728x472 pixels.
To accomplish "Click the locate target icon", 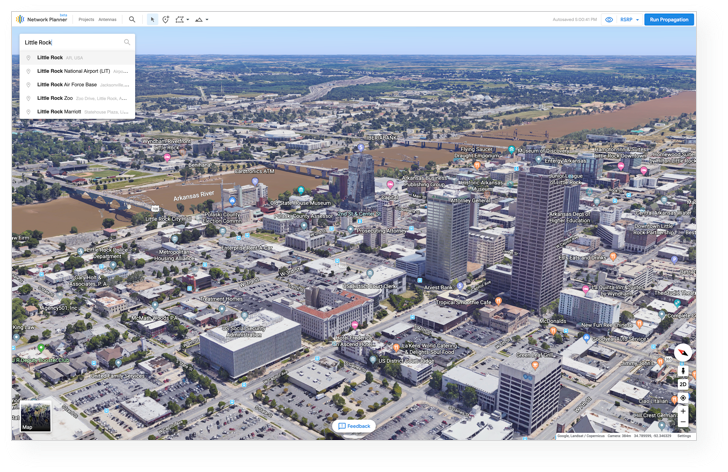I will pos(683,398).
